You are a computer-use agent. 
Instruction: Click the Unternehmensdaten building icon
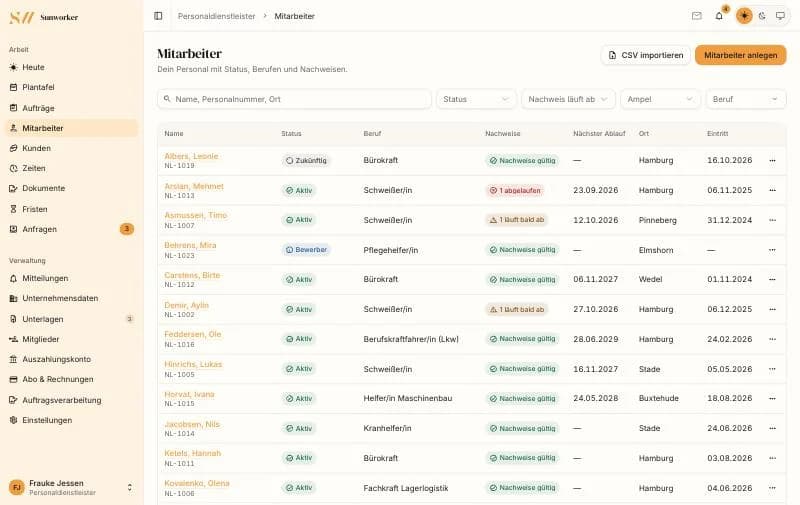pyautogui.click(x=13, y=298)
